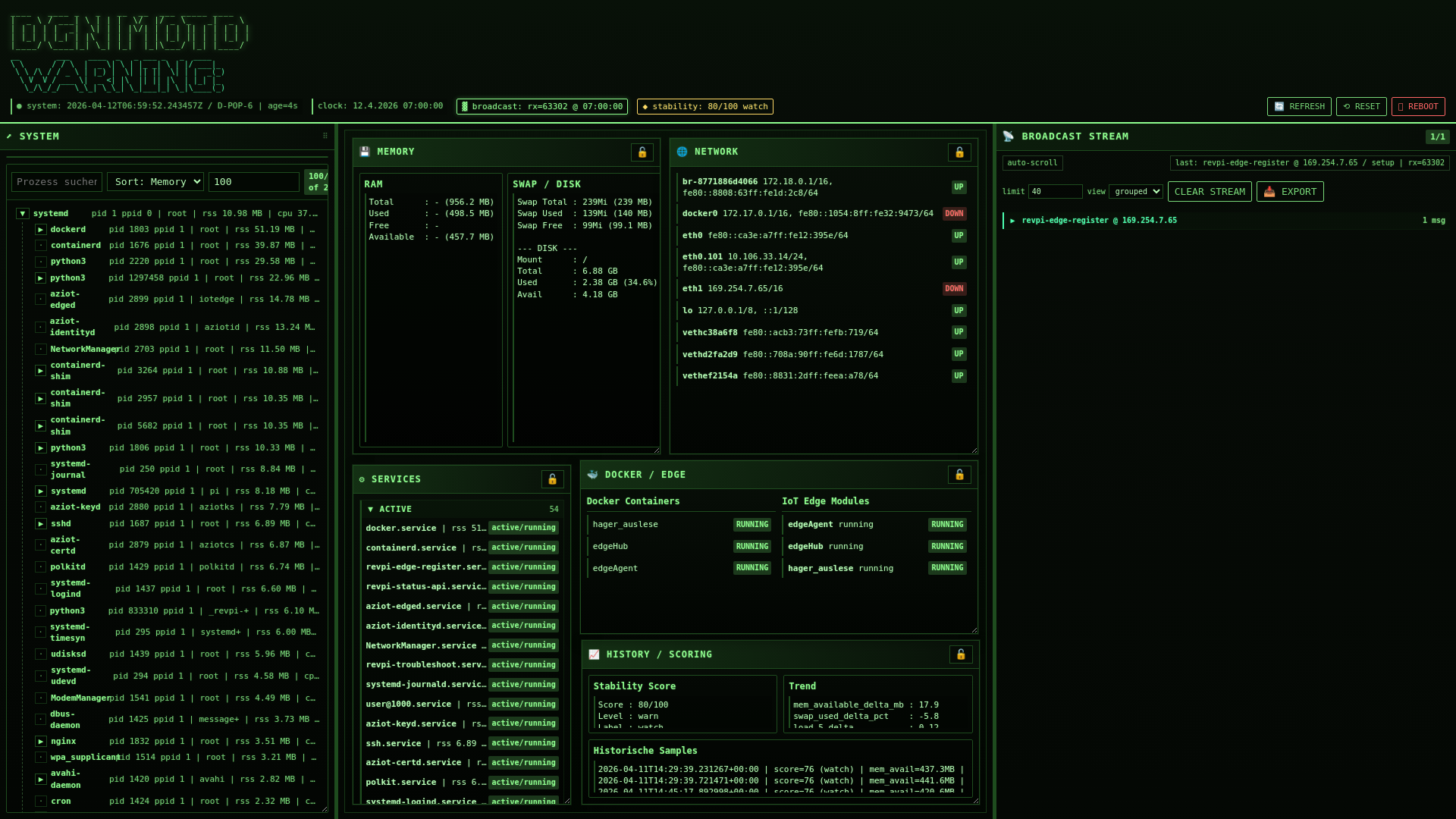Select the docker.service row
This screenshot has height=819, width=1456.
[x=462, y=529]
